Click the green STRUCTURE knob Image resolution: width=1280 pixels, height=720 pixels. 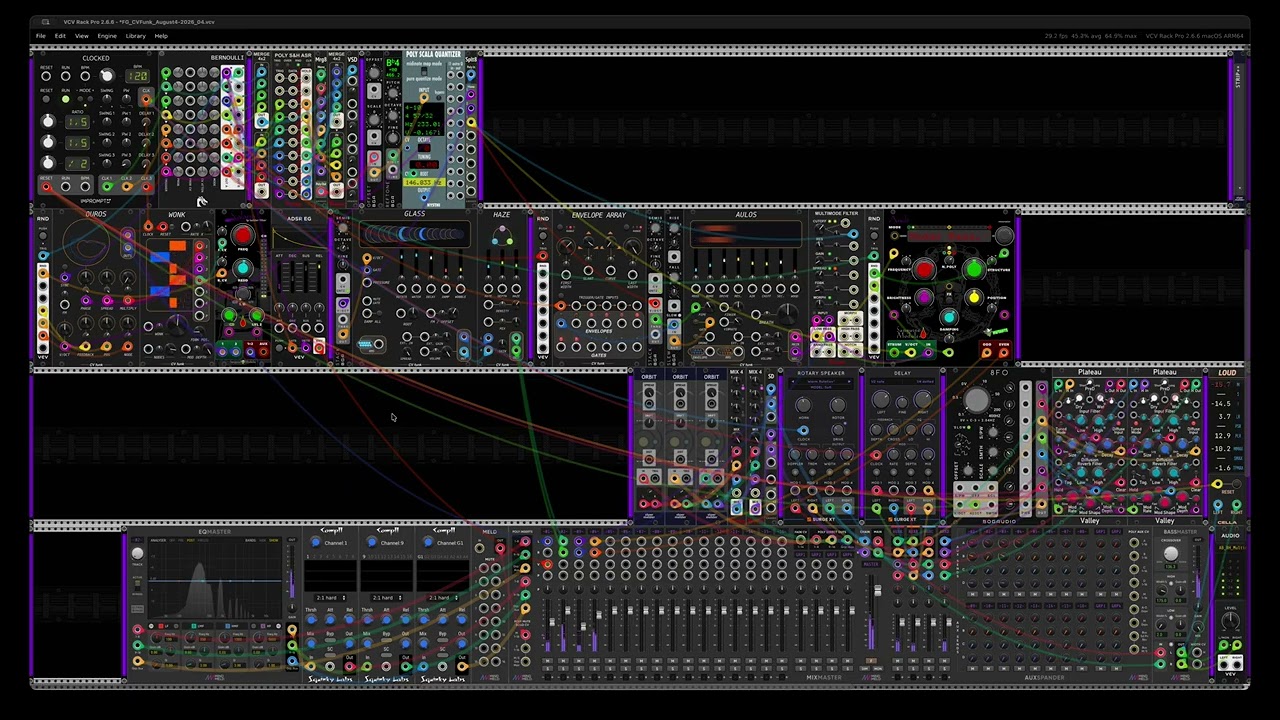(973, 269)
